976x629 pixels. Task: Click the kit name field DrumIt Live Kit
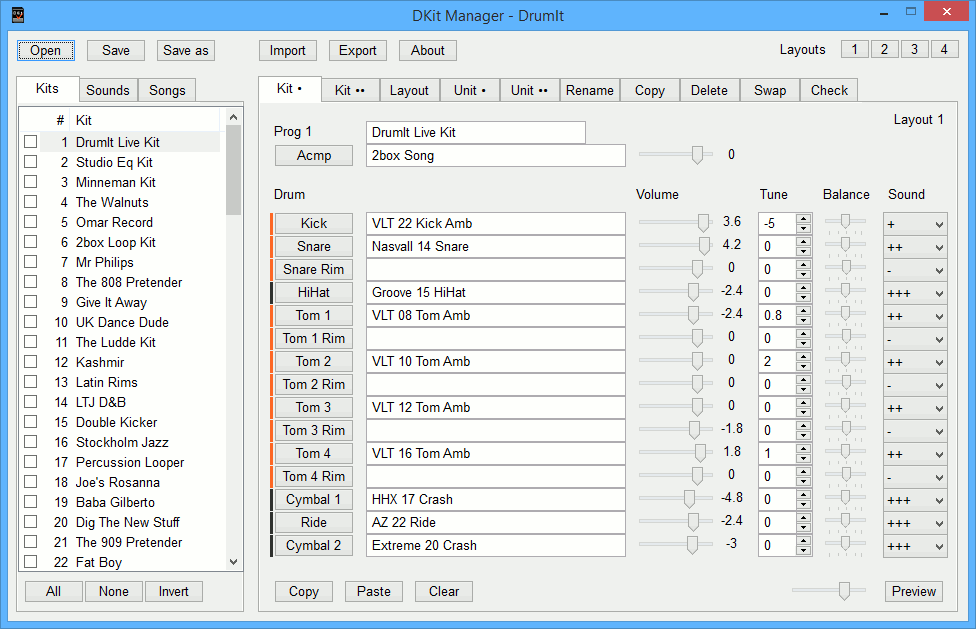point(476,133)
